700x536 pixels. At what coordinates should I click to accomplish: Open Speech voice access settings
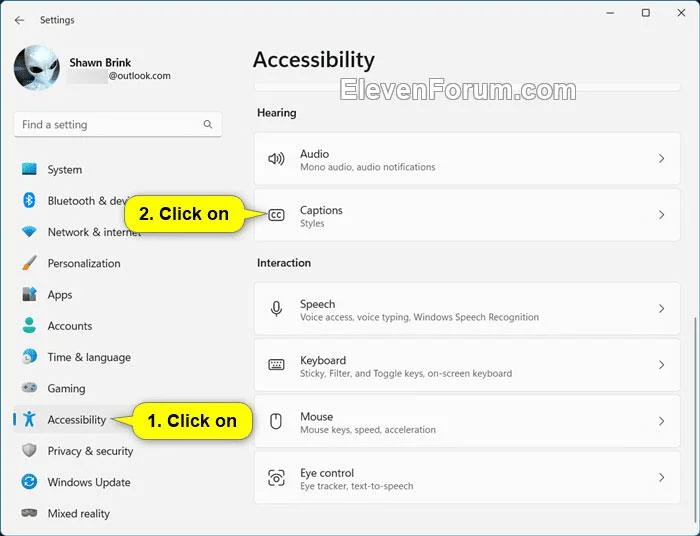pos(467,308)
